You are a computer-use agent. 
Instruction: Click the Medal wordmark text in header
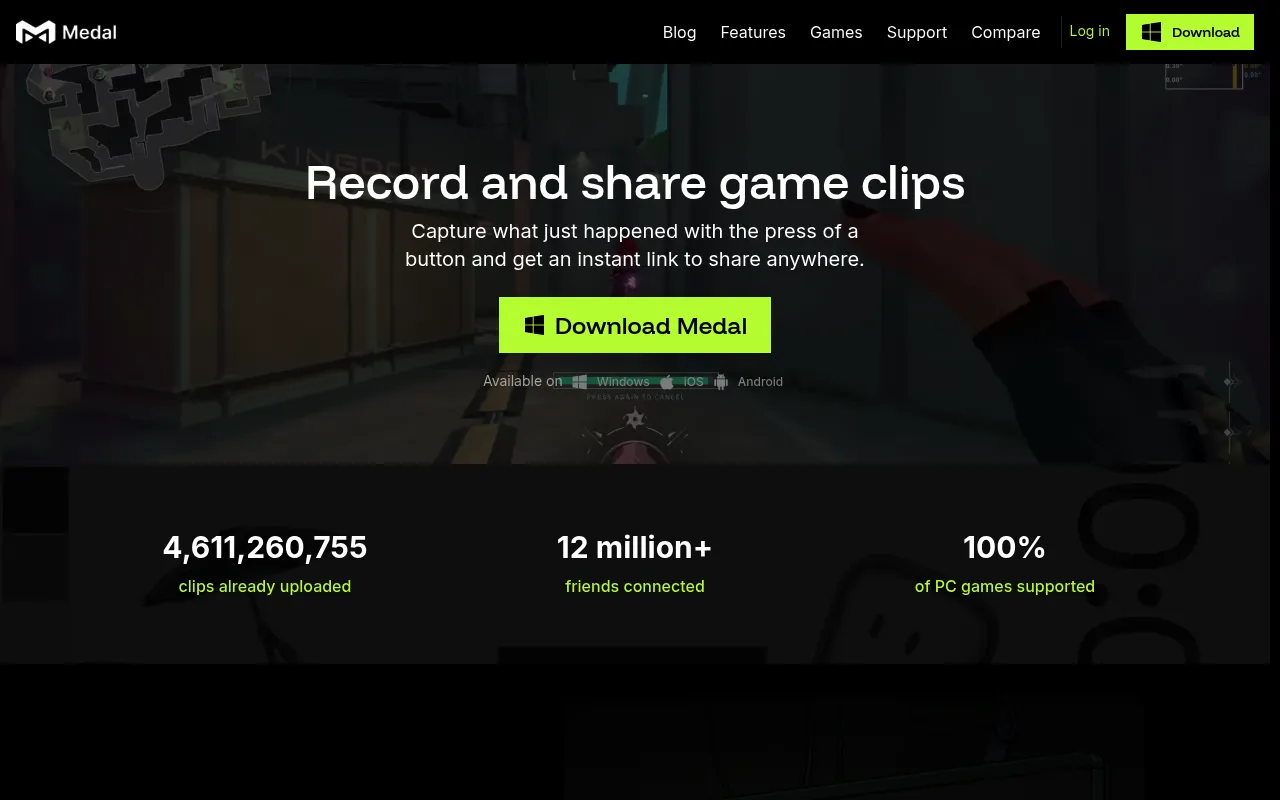click(x=89, y=32)
